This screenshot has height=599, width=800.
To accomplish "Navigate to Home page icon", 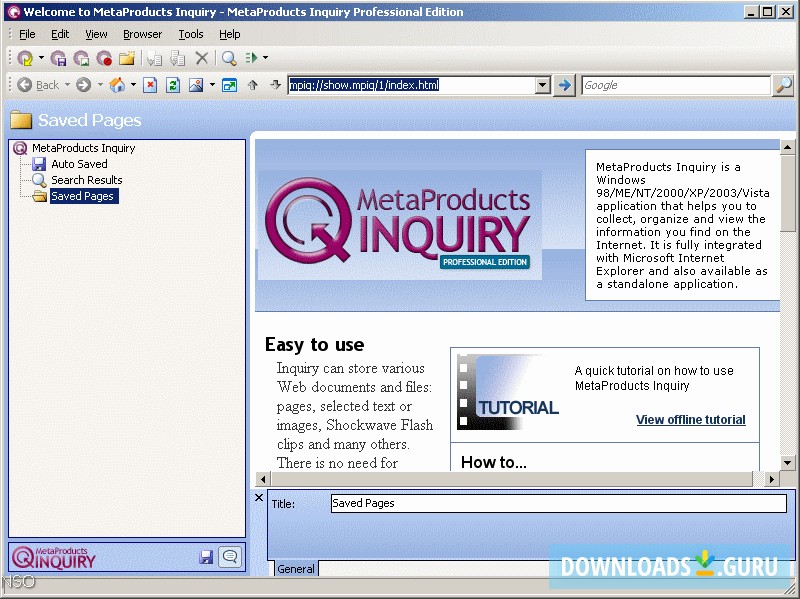I will point(117,85).
